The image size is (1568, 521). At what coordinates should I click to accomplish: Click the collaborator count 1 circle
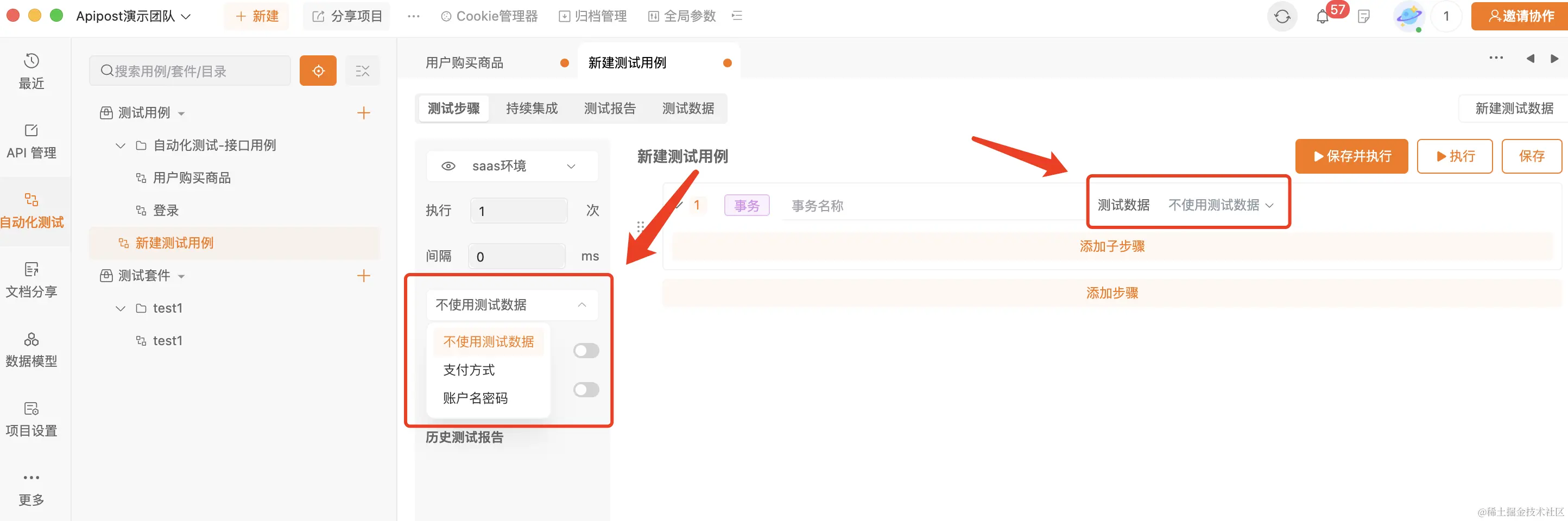[1446, 16]
